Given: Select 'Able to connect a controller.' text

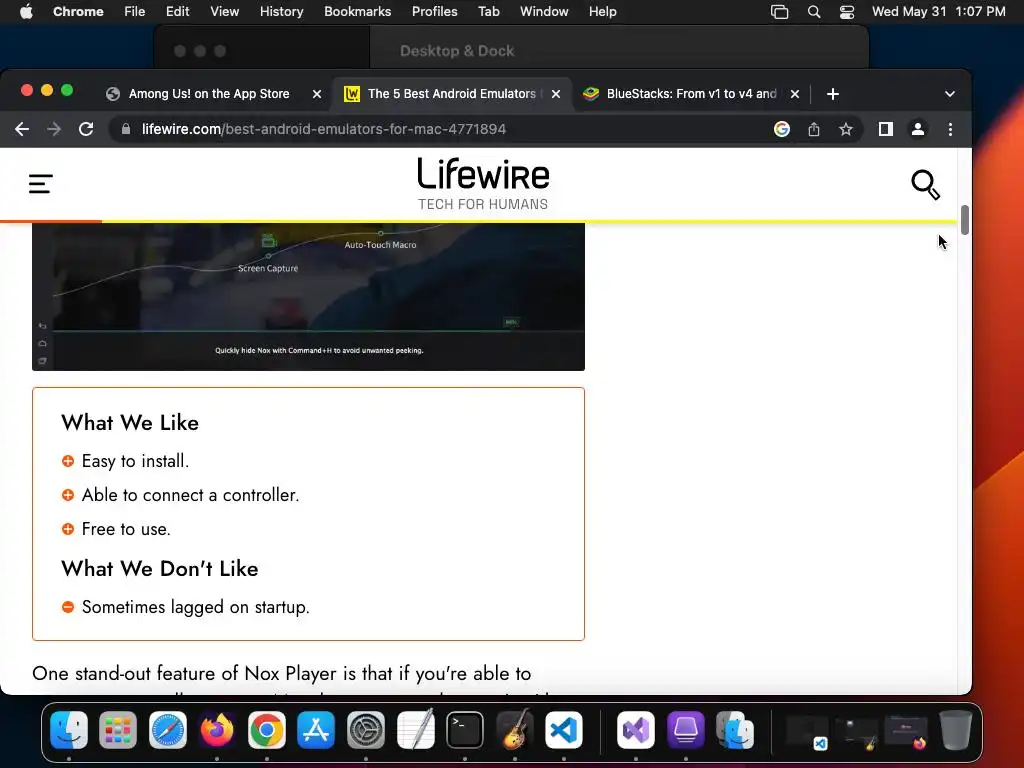Looking at the screenshot, I should click(190, 495).
